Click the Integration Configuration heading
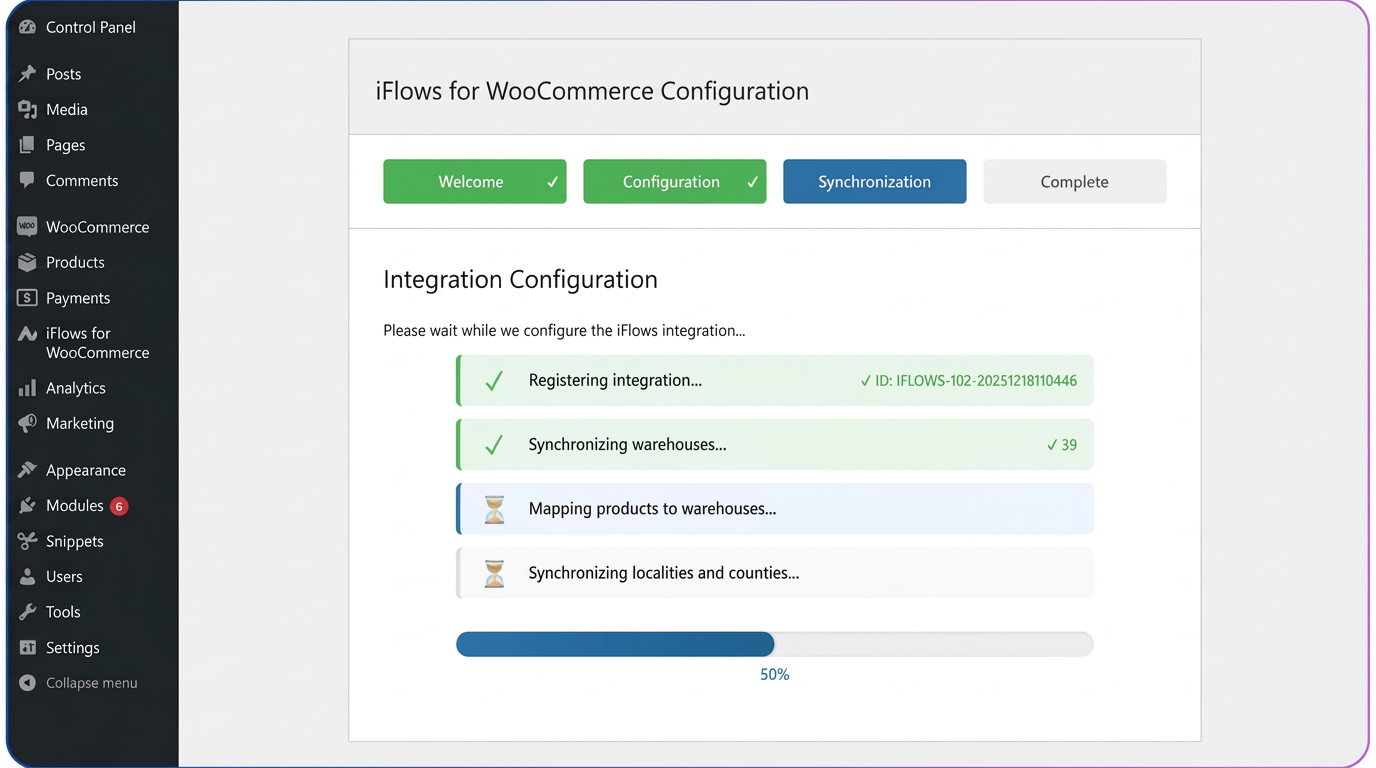Image resolution: width=1376 pixels, height=768 pixels. [520, 280]
